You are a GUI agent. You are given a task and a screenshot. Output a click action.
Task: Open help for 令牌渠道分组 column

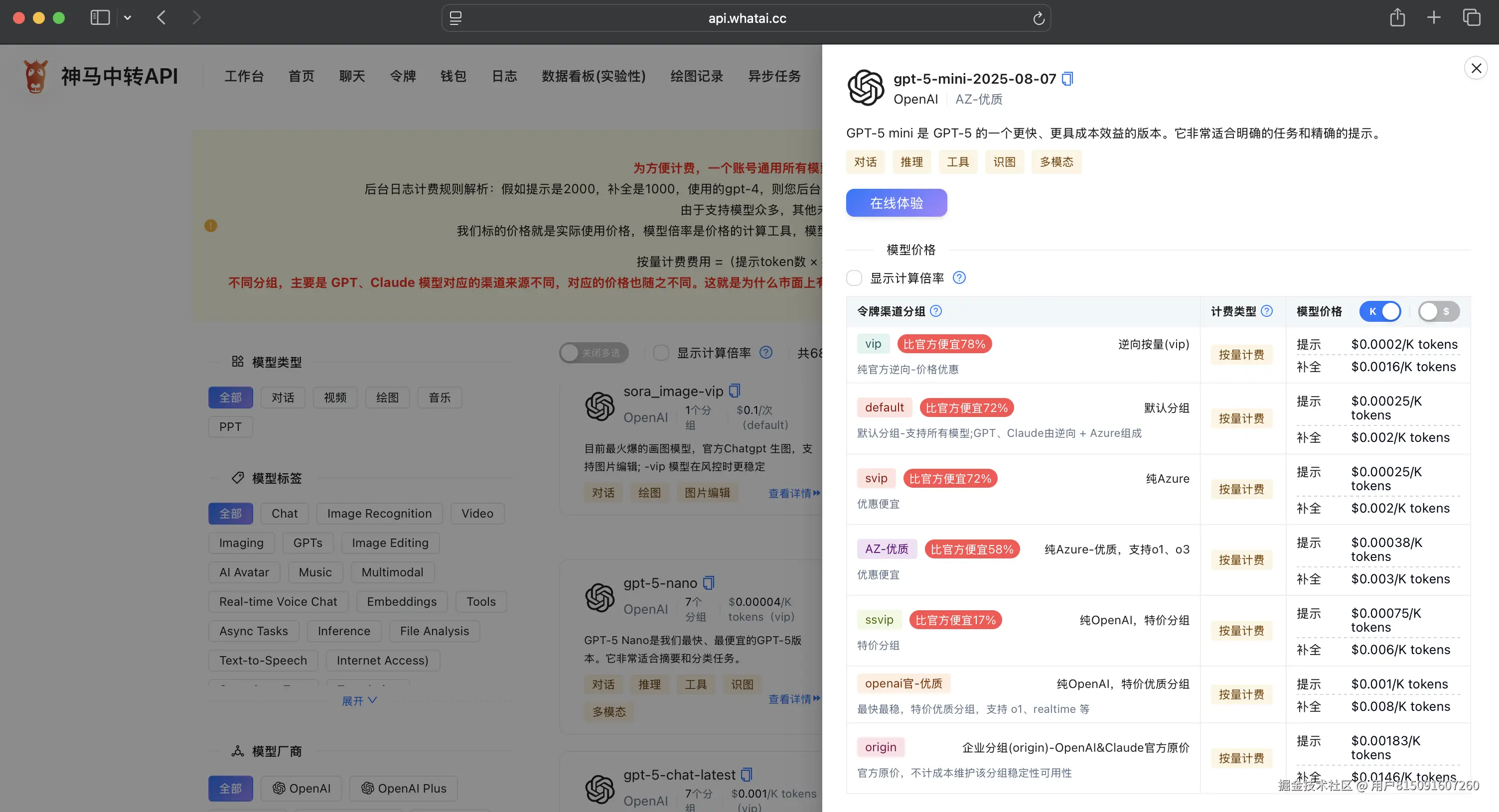(x=936, y=311)
